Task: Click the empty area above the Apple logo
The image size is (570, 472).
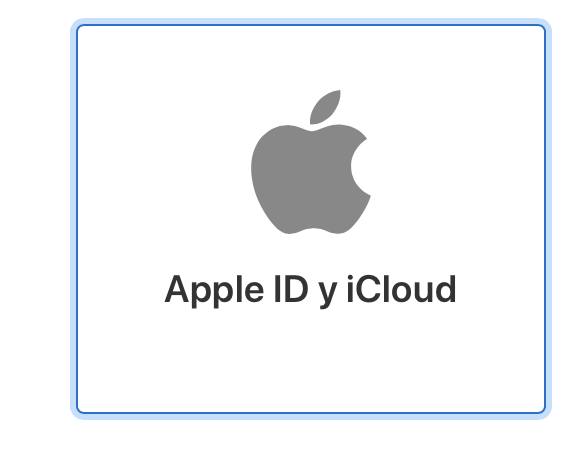Action: 311,56
